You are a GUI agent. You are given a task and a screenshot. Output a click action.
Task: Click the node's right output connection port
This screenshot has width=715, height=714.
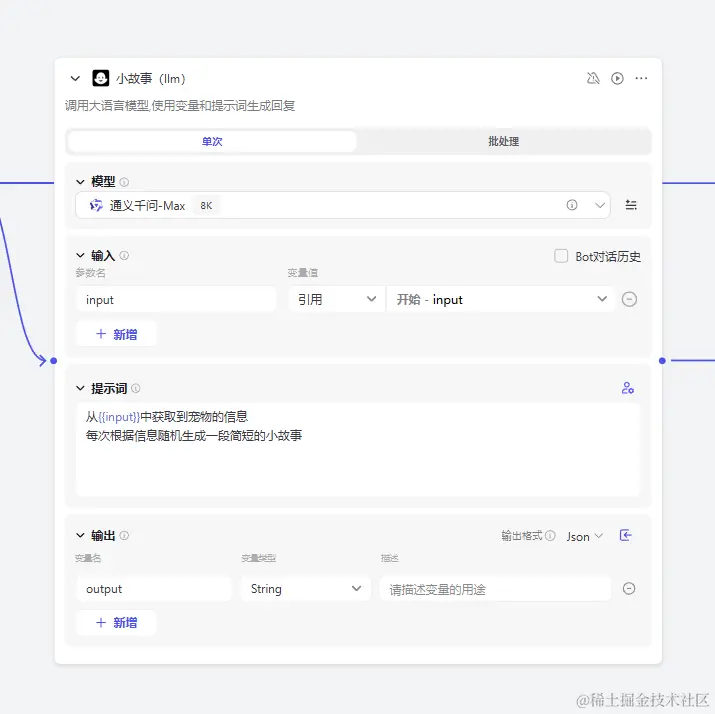pos(662,361)
